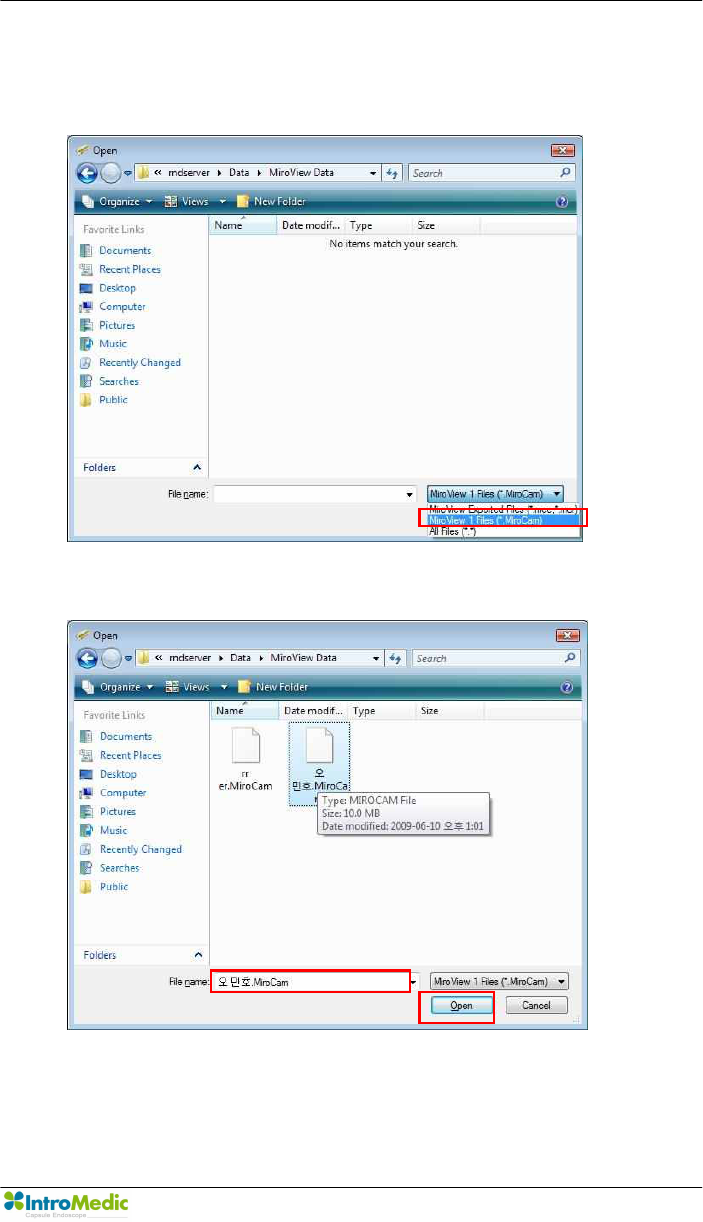The height and width of the screenshot is (1222, 703).
Task: Open the Views menu in the upper dialog
Action: [x=192, y=202]
